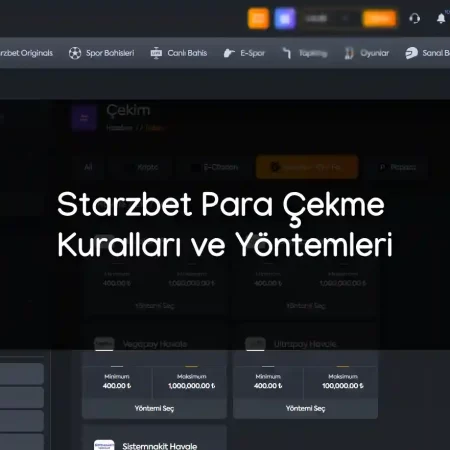Open the Starzbet Originals menu item

(26, 53)
